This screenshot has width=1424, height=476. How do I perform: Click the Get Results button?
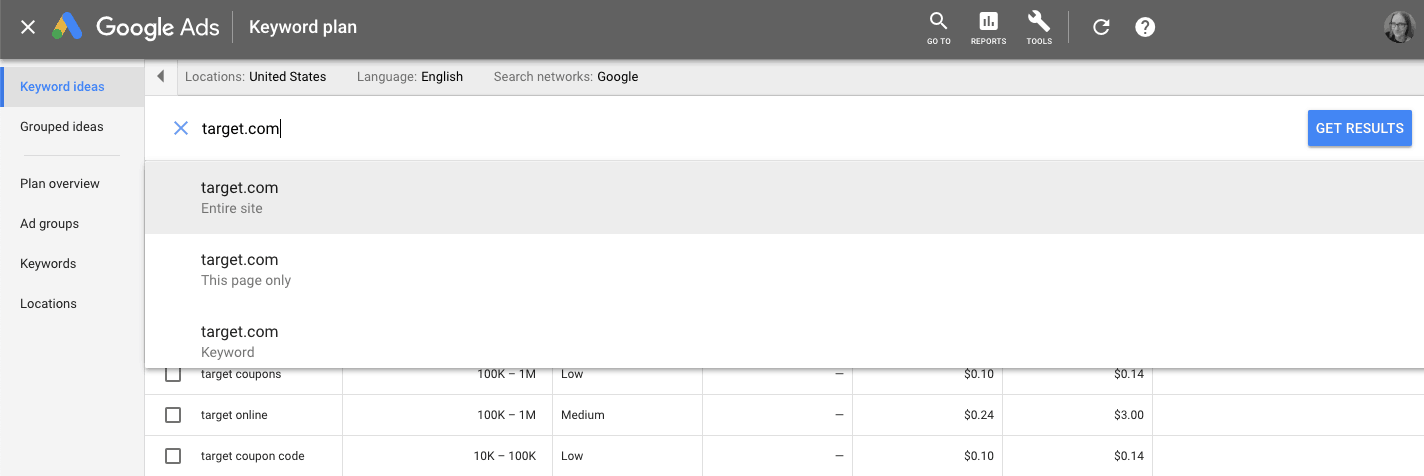pyautogui.click(x=1359, y=128)
